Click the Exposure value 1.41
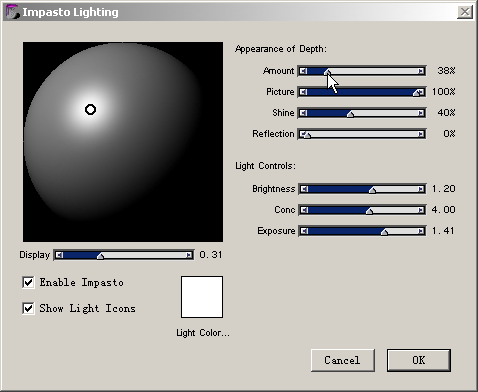 point(443,231)
